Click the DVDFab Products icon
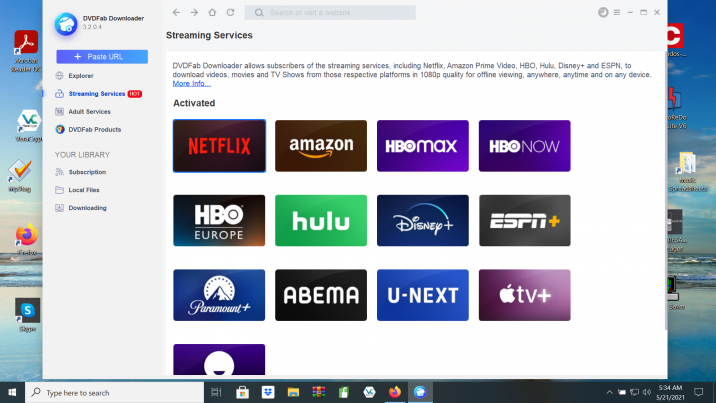The width and height of the screenshot is (716, 403). pyautogui.click(x=59, y=130)
